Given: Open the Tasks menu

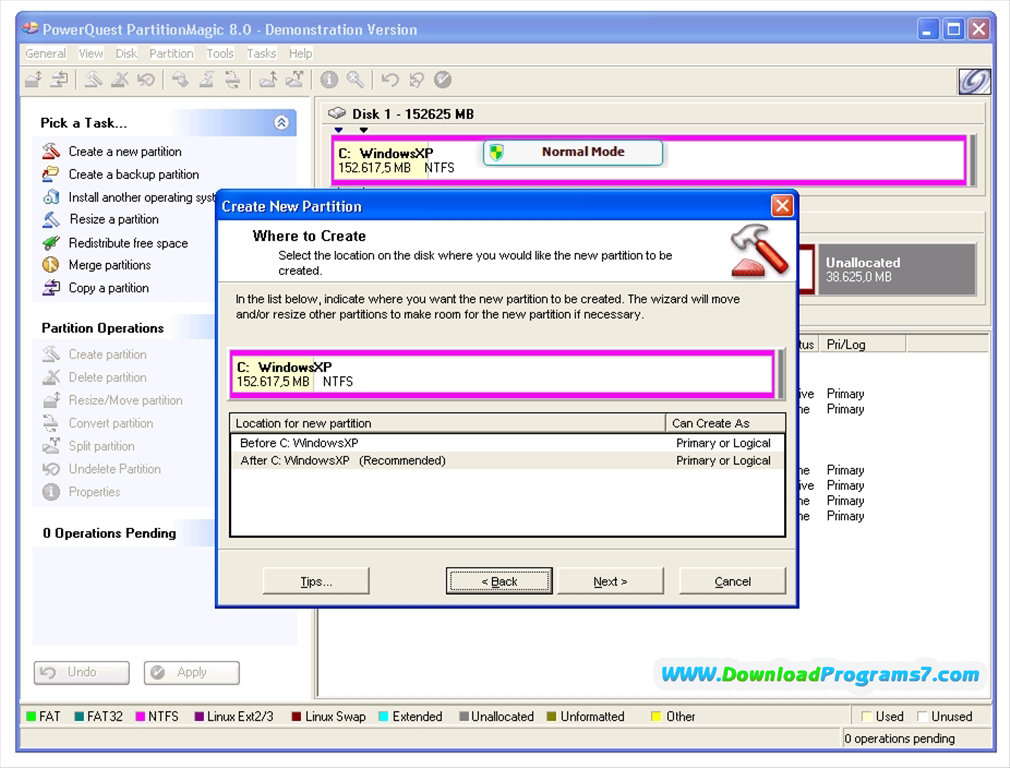Looking at the screenshot, I should [x=260, y=53].
